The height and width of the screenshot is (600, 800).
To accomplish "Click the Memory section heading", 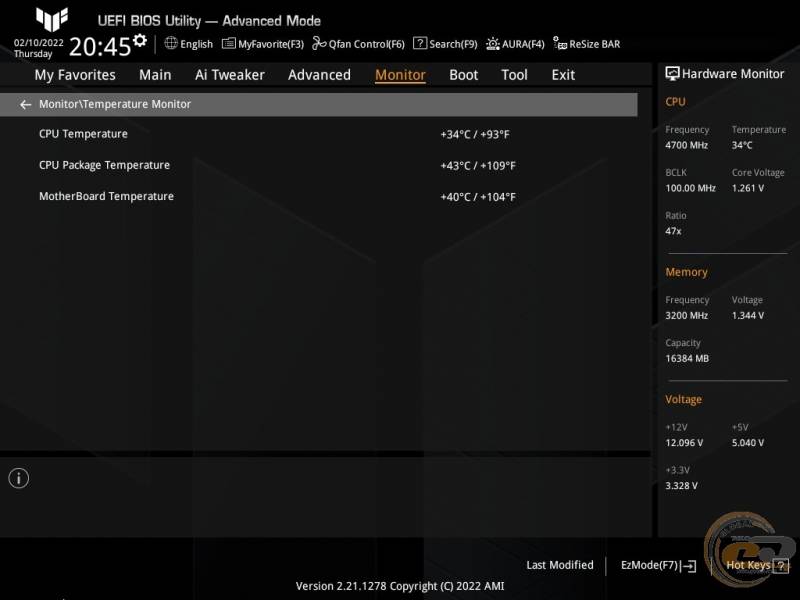I will (x=686, y=272).
